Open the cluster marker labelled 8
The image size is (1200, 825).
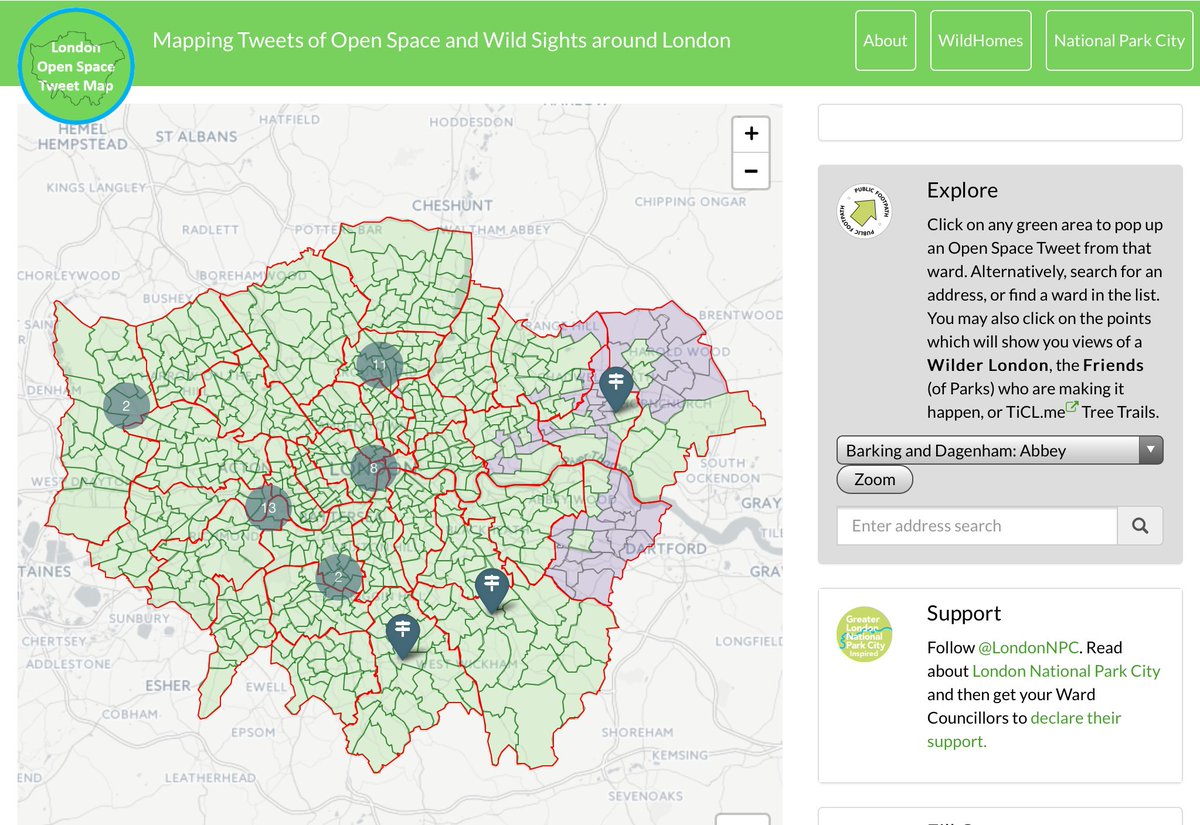374,467
